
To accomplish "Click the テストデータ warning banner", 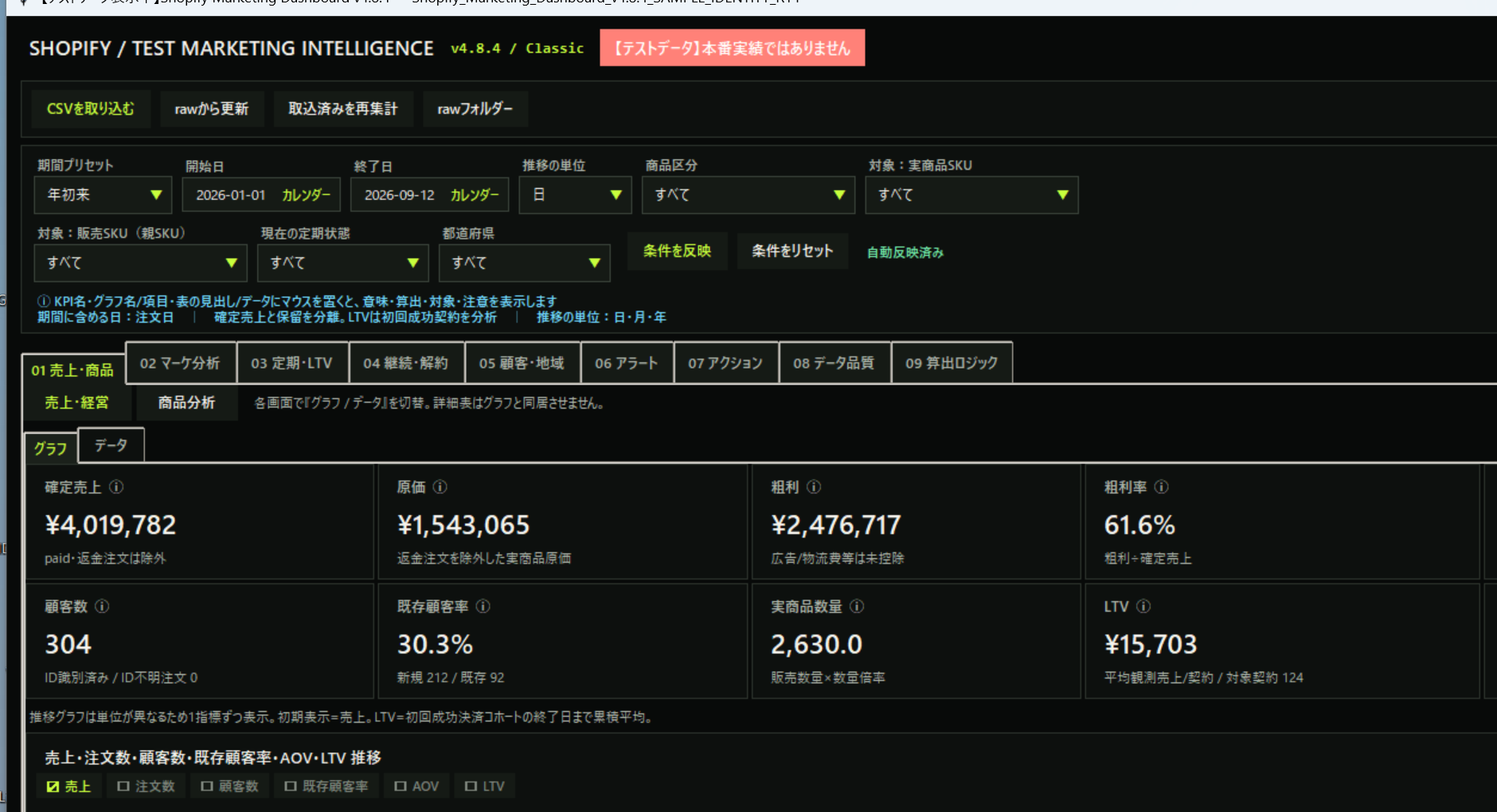I will click(x=733, y=48).
